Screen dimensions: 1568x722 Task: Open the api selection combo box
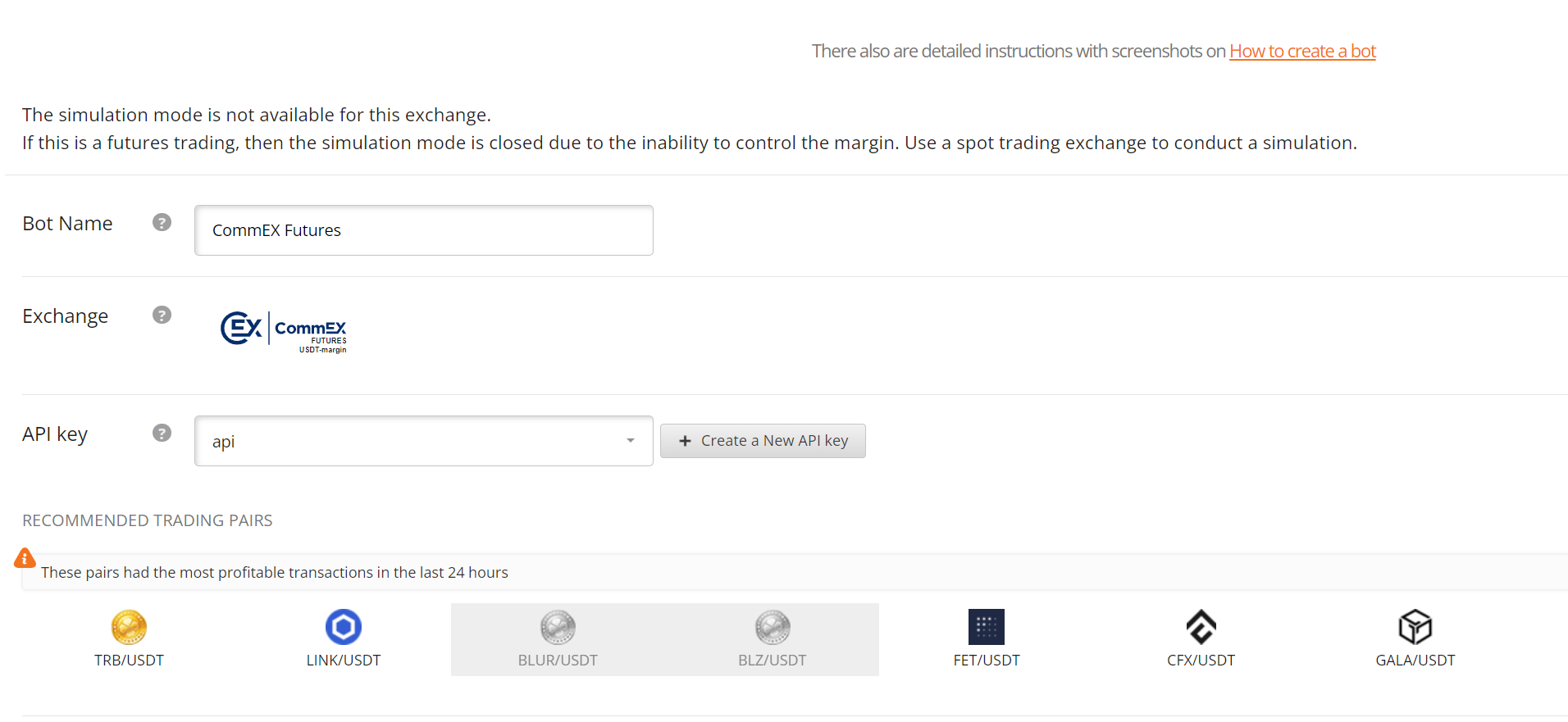point(424,441)
